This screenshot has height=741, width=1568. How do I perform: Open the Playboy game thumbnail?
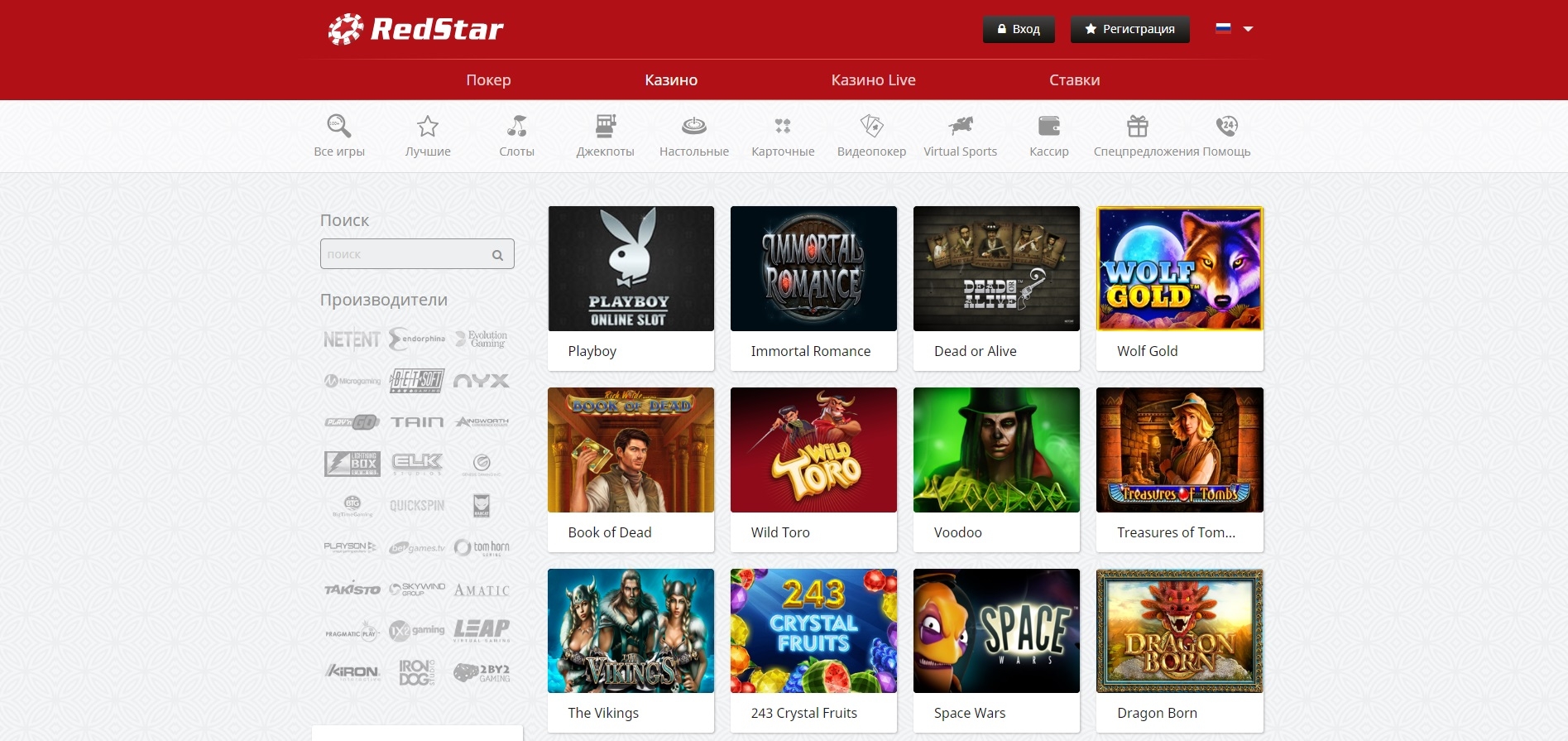pyautogui.click(x=631, y=268)
